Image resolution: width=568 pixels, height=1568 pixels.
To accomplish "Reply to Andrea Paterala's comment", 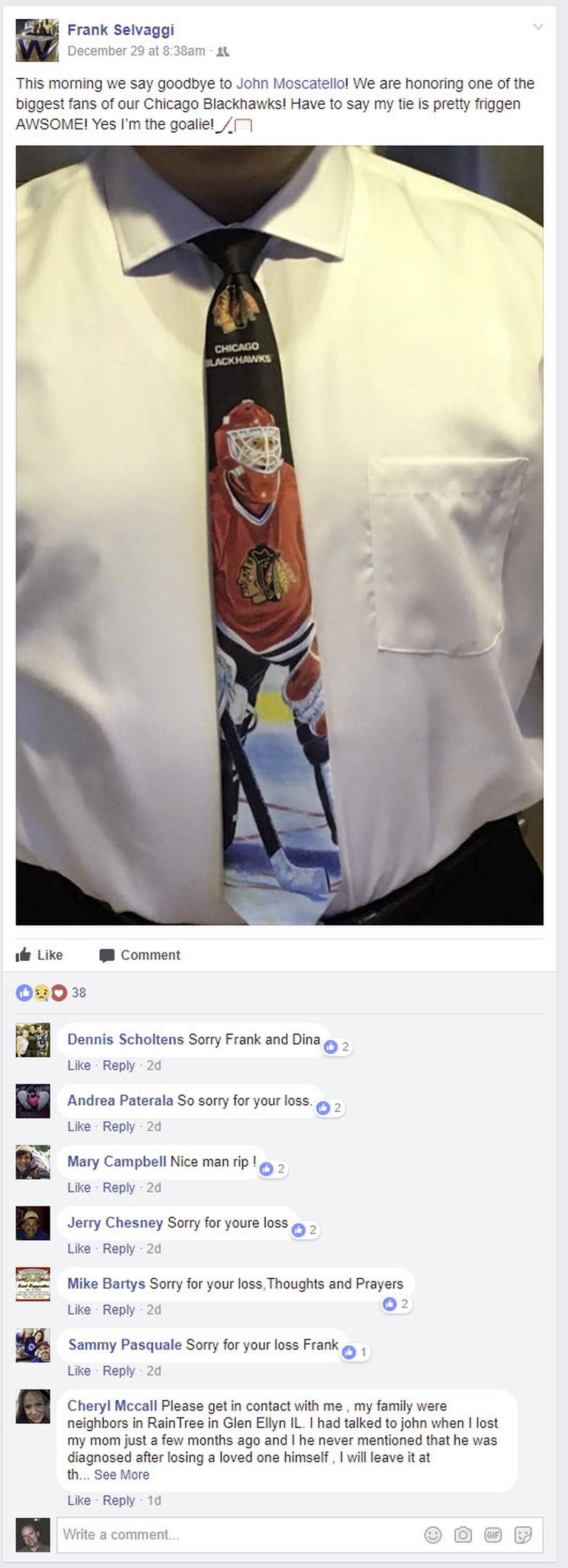I will [119, 1126].
